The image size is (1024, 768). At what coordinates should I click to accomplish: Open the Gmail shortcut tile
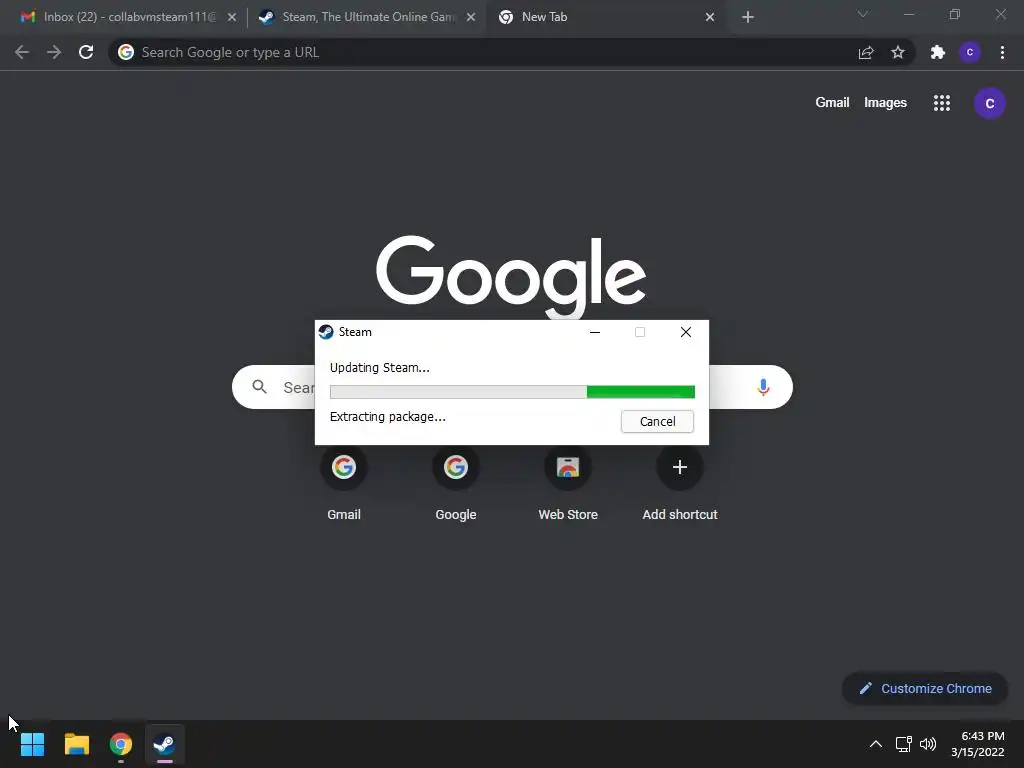click(x=344, y=483)
